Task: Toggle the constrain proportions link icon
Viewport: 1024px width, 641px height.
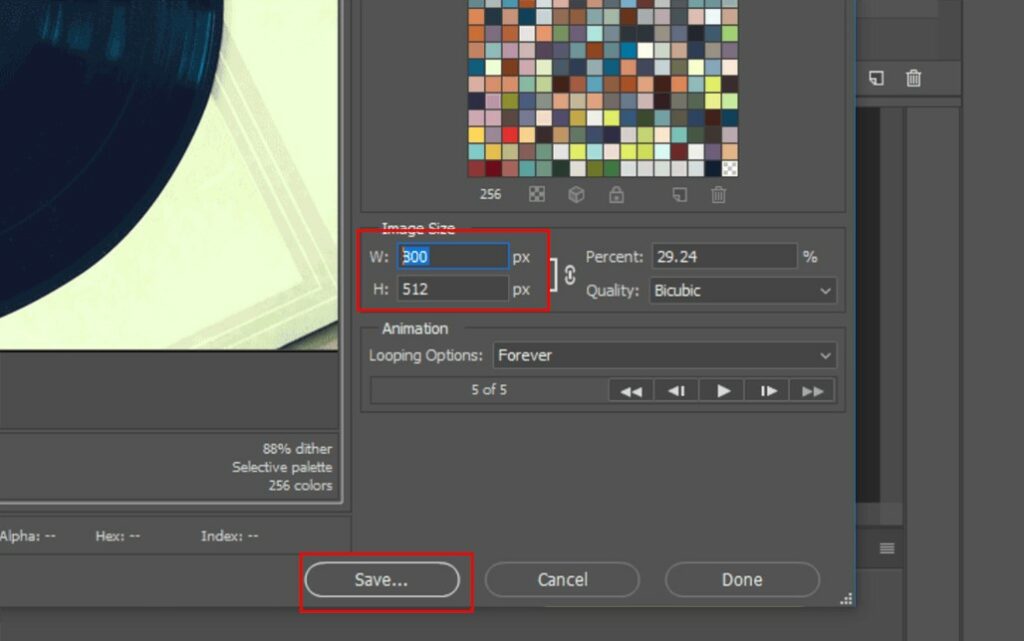Action: coord(570,274)
